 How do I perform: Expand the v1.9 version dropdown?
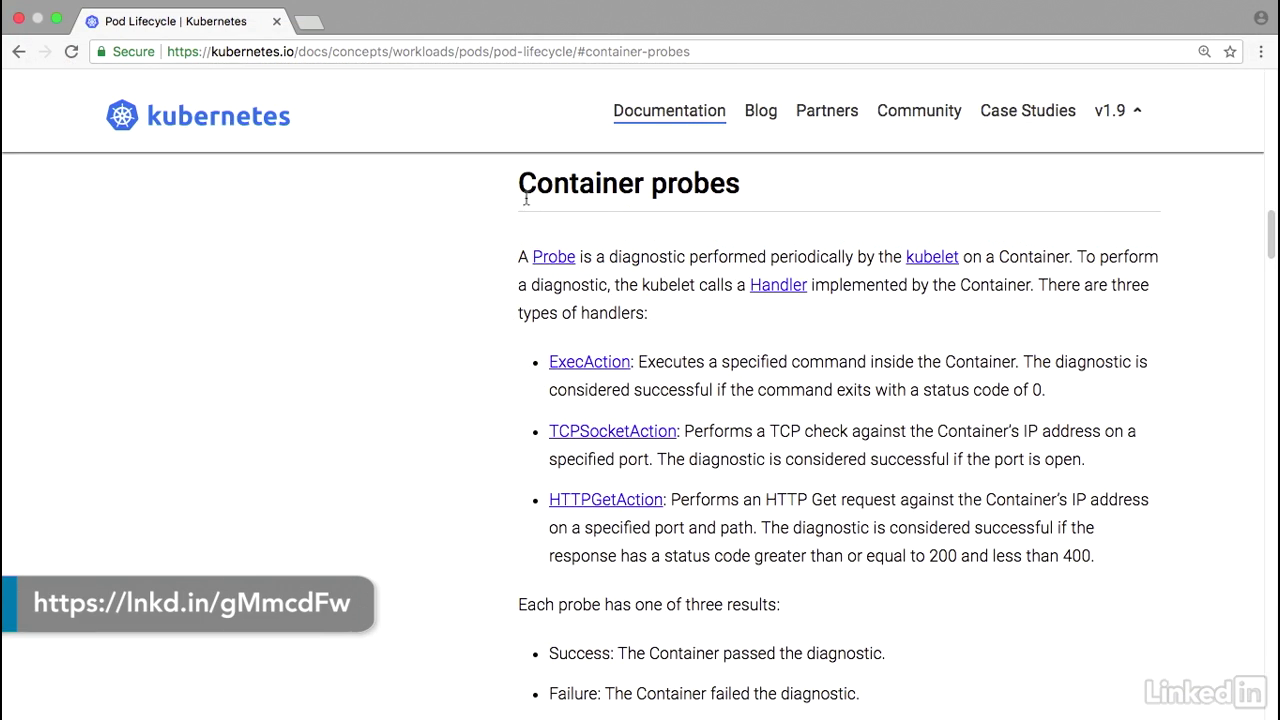(x=1118, y=111)
